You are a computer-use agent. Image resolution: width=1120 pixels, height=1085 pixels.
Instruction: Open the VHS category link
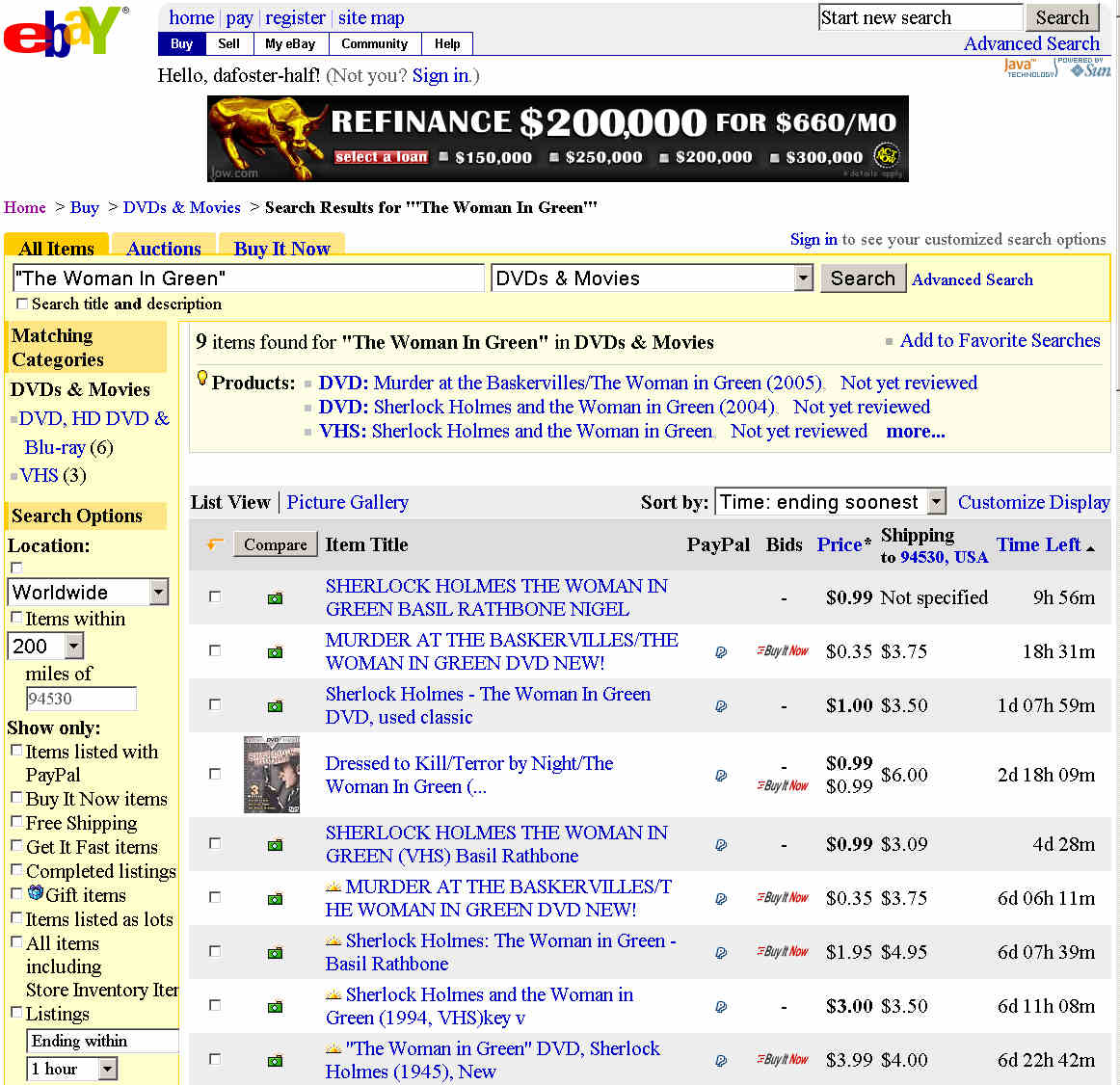tap(39, 475)
